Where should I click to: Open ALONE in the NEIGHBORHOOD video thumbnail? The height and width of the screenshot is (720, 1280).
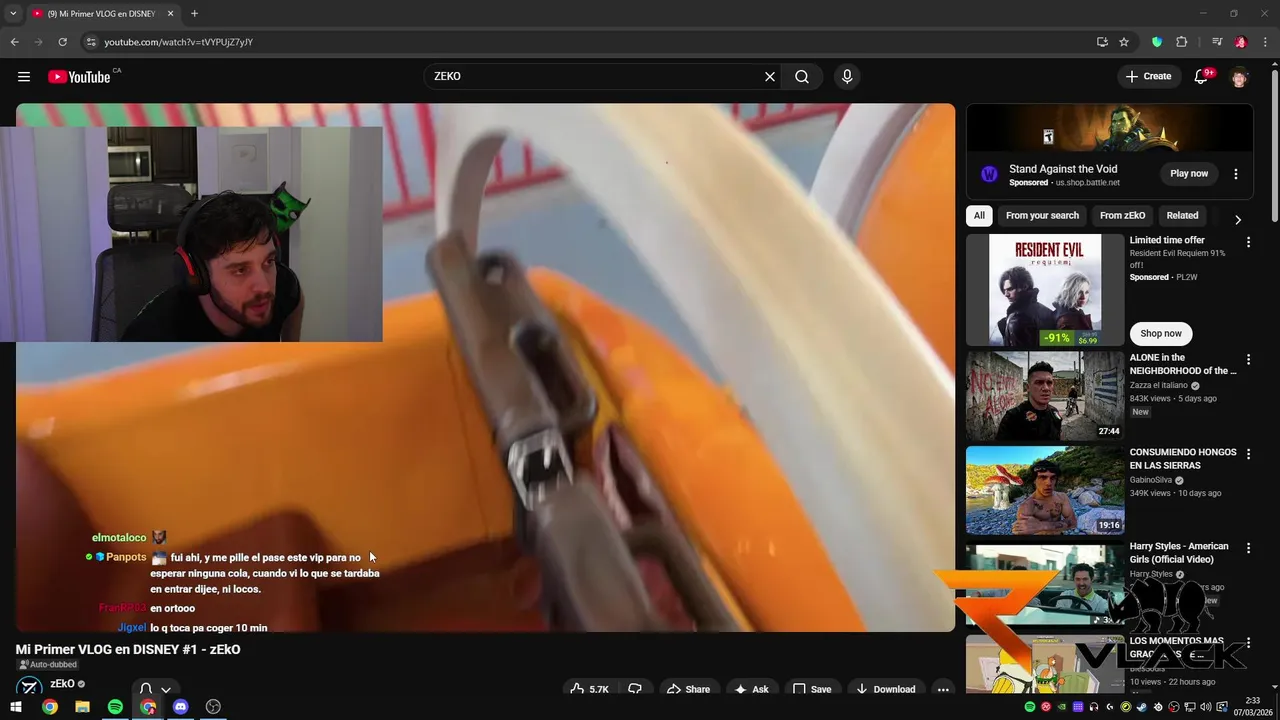coord(1045,396)
